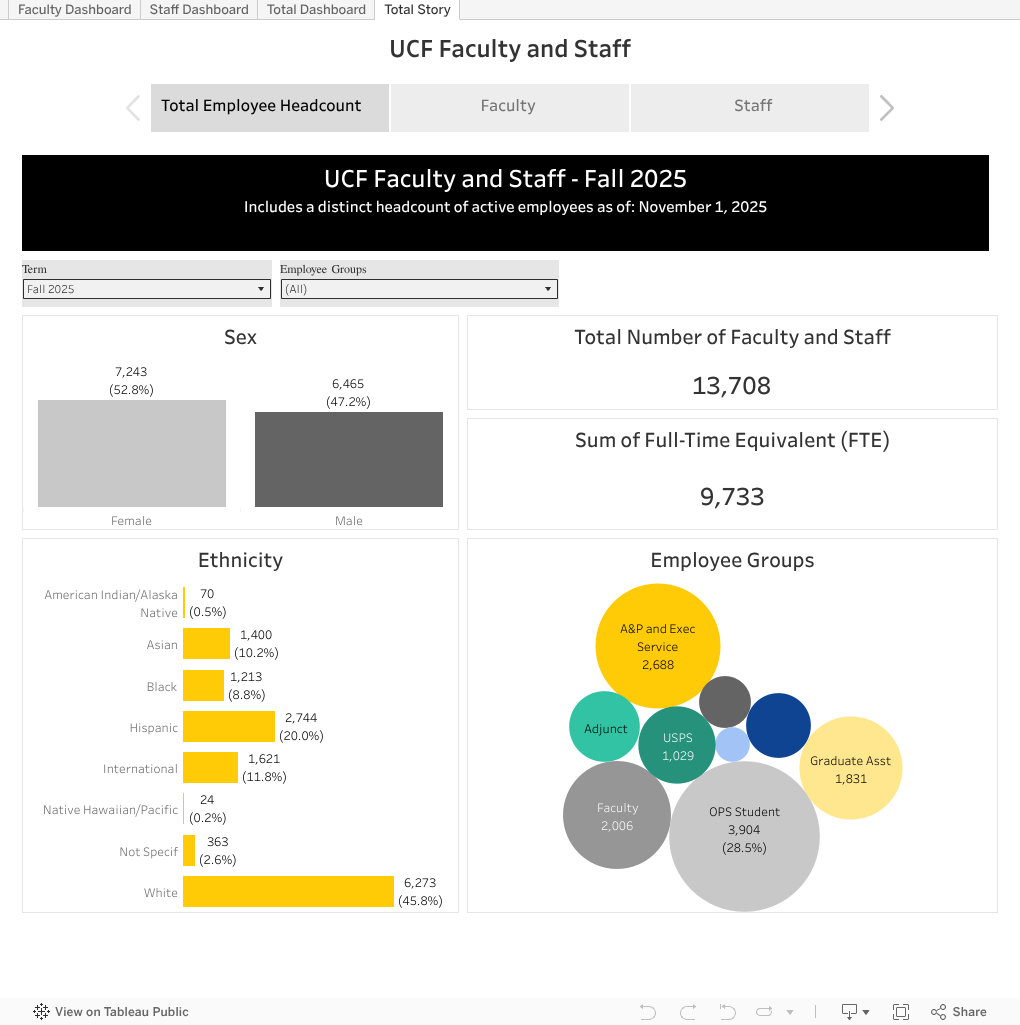Click the OPS Student bubble in Employee Groups
Screen dimensions: 1020x1025
click(744, 836)
